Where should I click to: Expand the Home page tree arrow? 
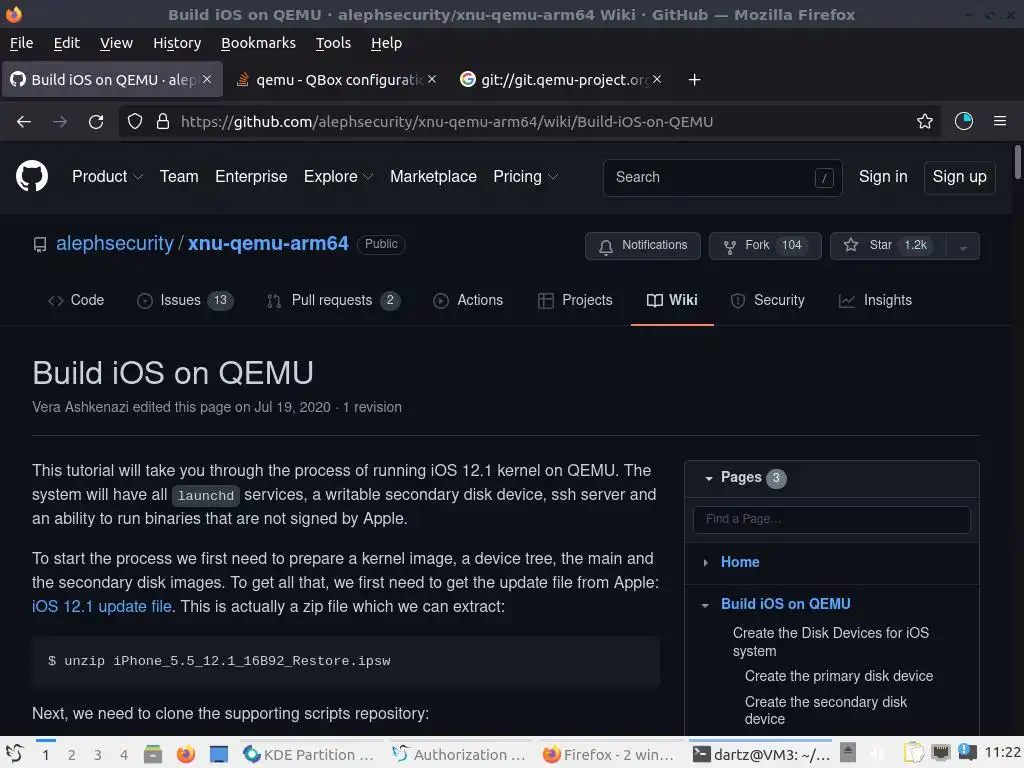point(705,563)
